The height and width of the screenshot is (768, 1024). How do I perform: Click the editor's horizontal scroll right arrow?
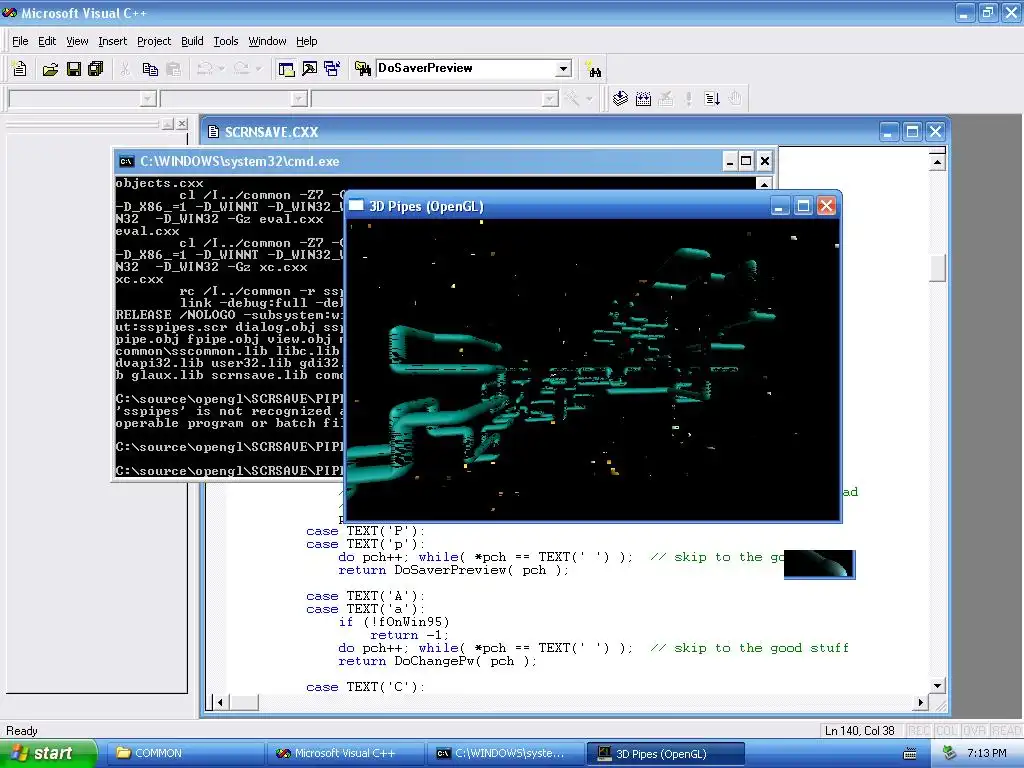[x=920, y=702]
